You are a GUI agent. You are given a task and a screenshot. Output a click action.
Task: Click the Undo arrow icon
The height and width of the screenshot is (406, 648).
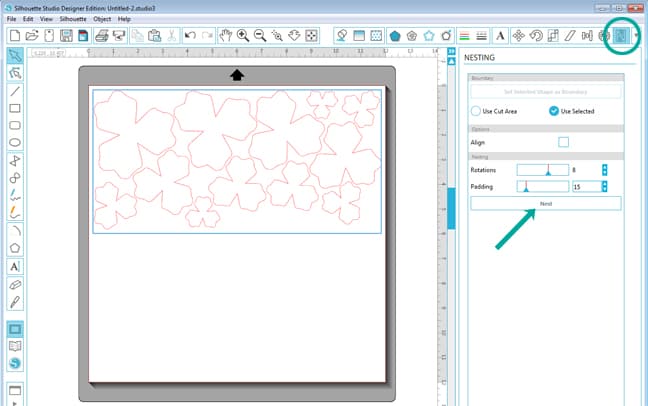tap(190, 36)
